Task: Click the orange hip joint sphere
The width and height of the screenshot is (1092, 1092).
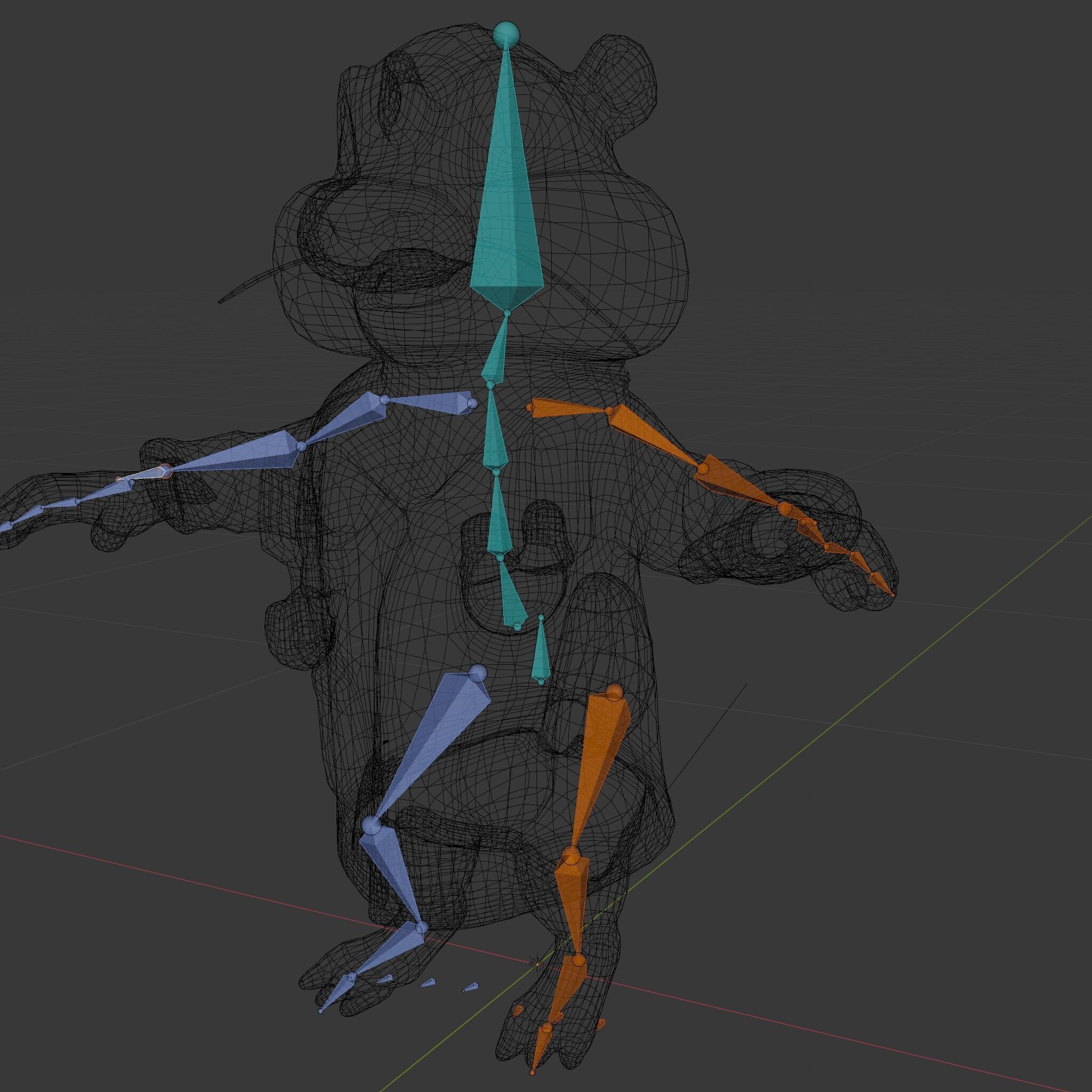Action: click(x=614, y=693)
